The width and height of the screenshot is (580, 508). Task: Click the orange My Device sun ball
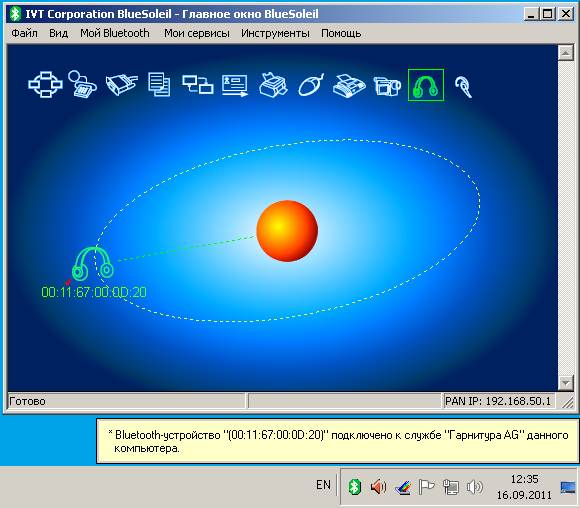[287, 231]
